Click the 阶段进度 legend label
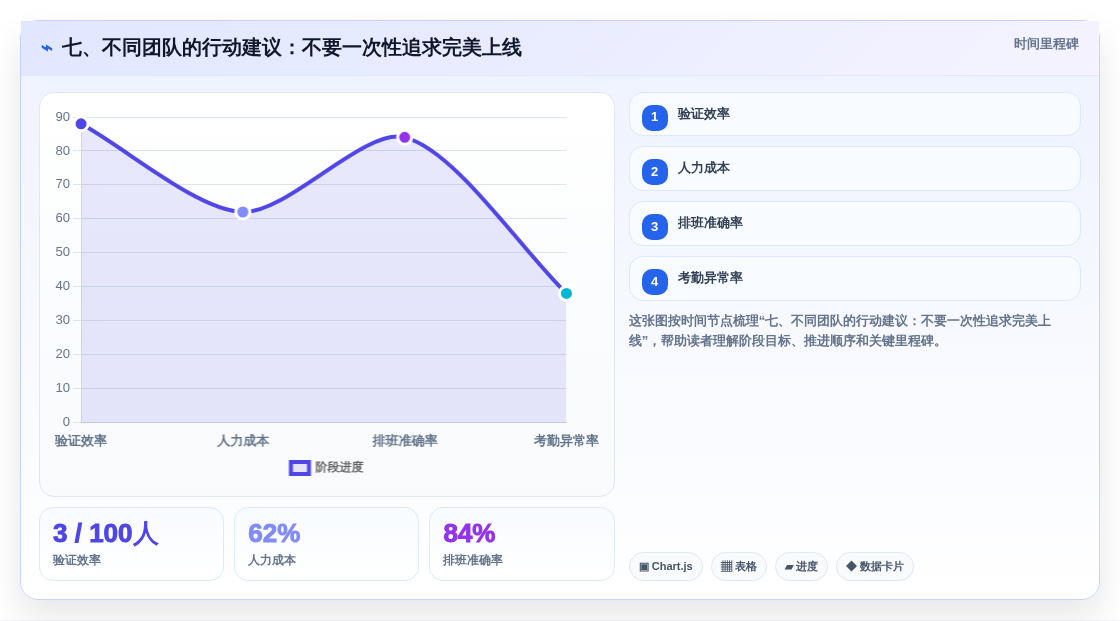The width and height of the screenshot is (1120, 621). 339,467
